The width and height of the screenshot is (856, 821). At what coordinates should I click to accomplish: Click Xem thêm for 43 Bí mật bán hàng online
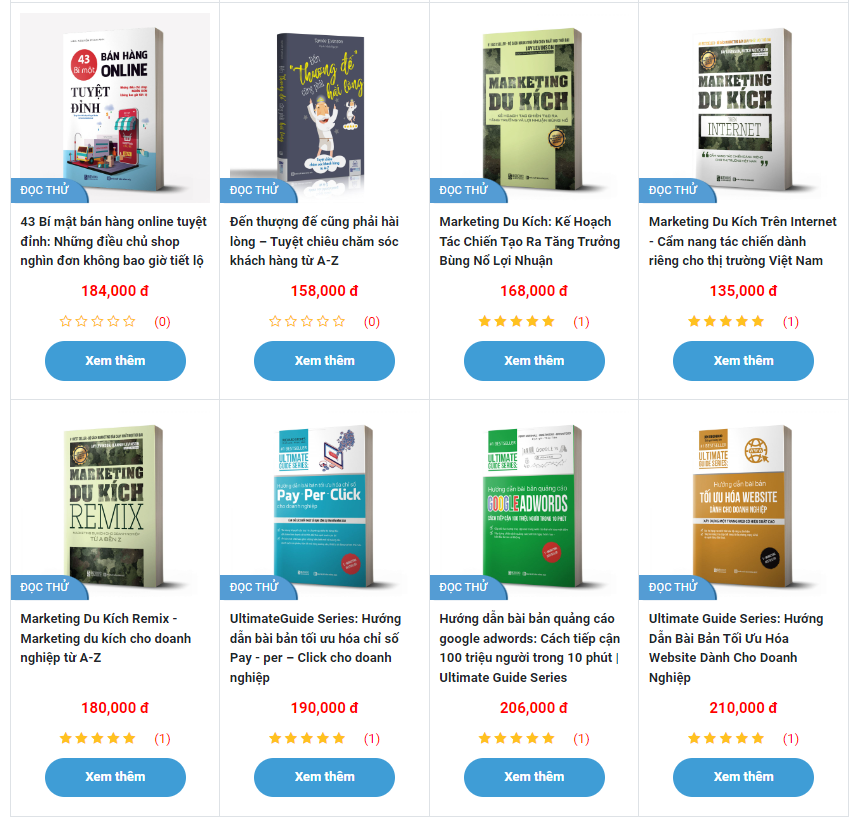[115, 361]
